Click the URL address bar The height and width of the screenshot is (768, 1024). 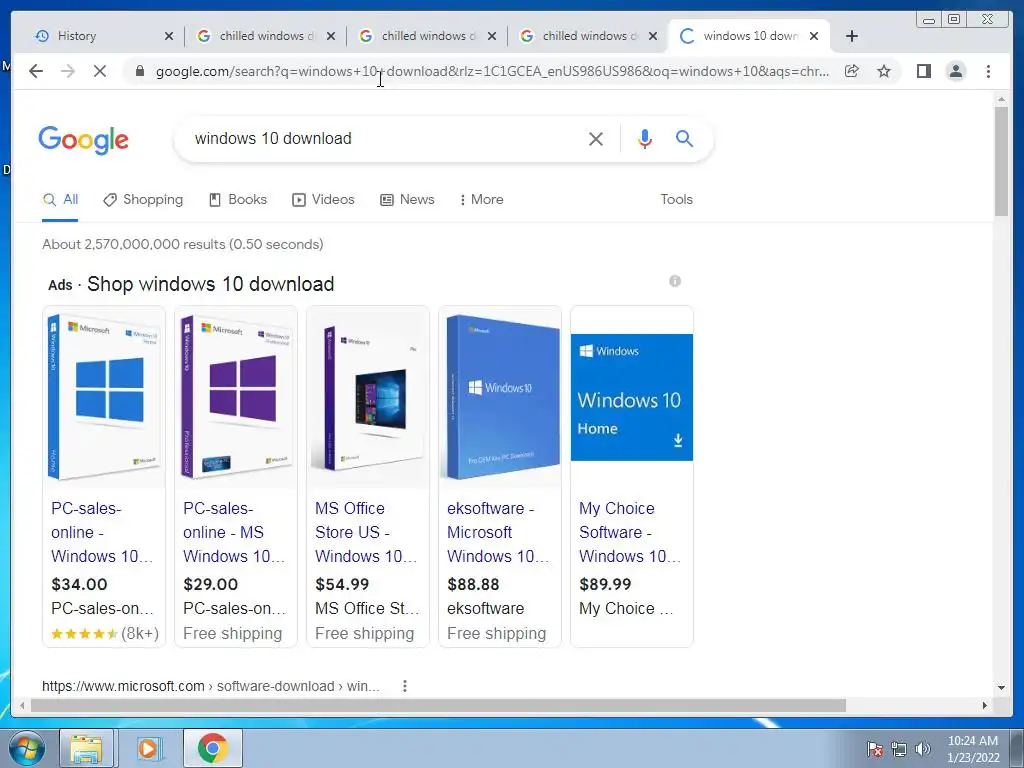492,71
